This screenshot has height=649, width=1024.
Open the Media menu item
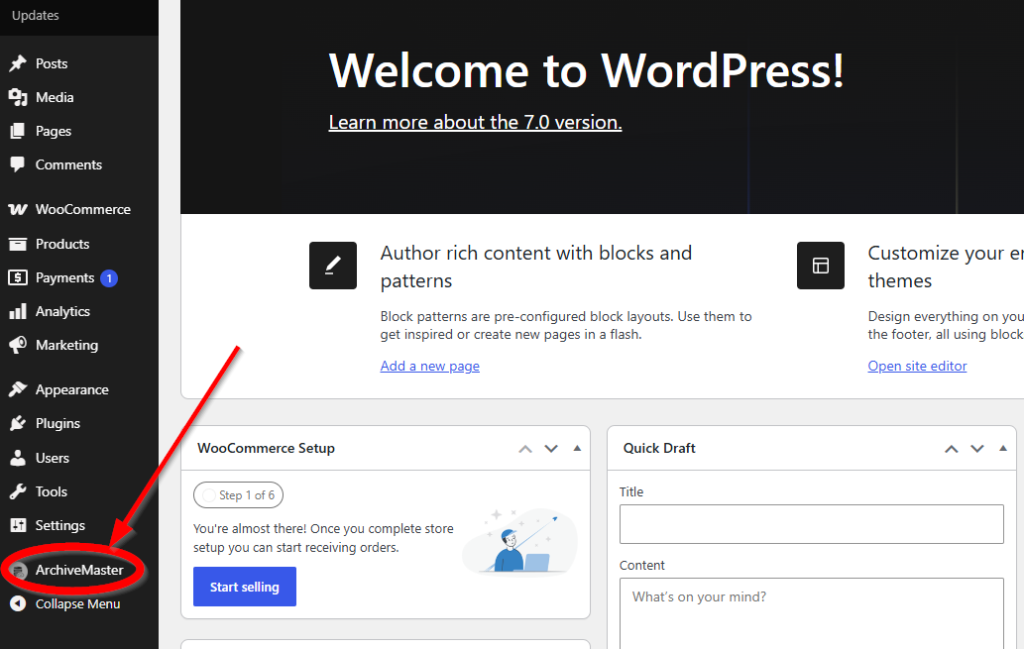tap(55, 97)
